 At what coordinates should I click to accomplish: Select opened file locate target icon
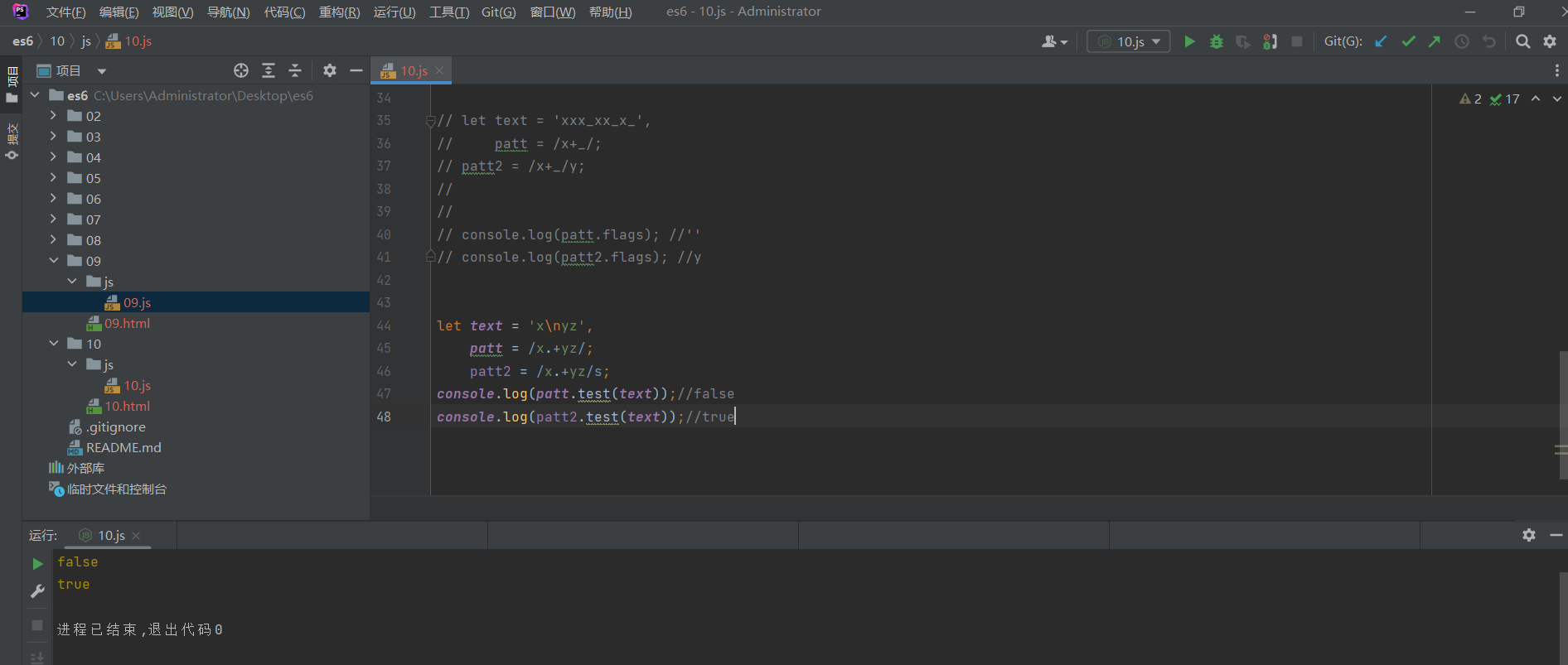pos(241,70)
